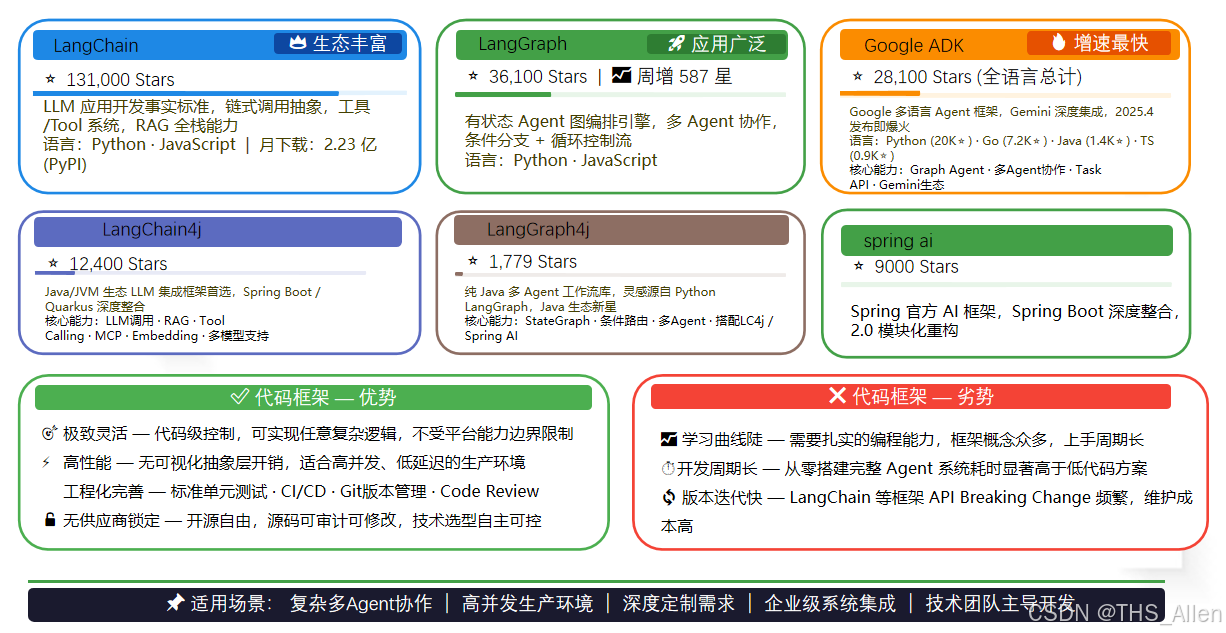Click the 36,100 Stars count
The image size is (1226, 633).
tap(538, 77)
